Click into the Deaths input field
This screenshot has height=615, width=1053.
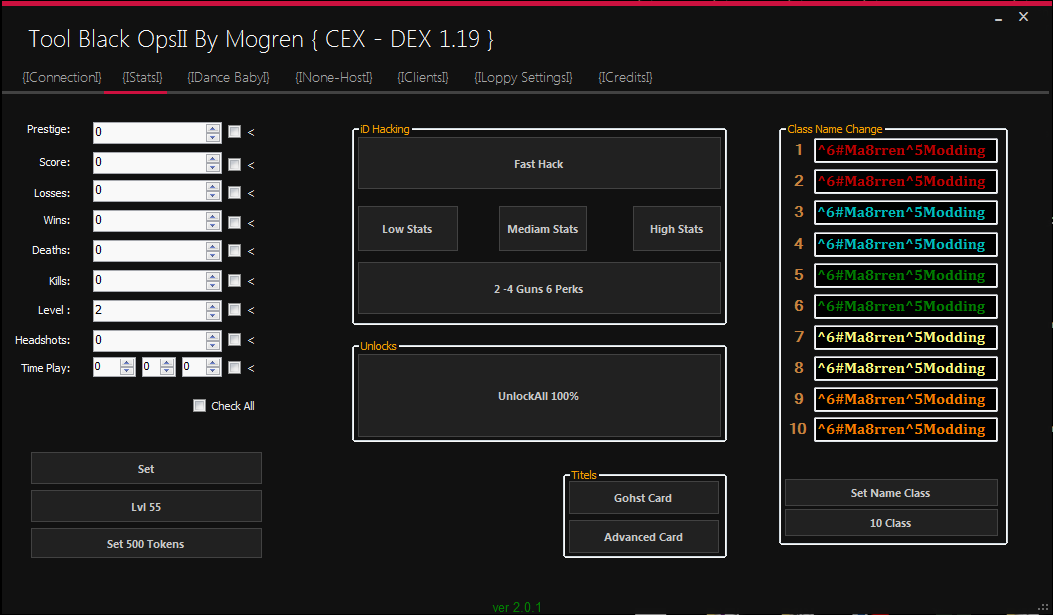[x=149, y=251]
